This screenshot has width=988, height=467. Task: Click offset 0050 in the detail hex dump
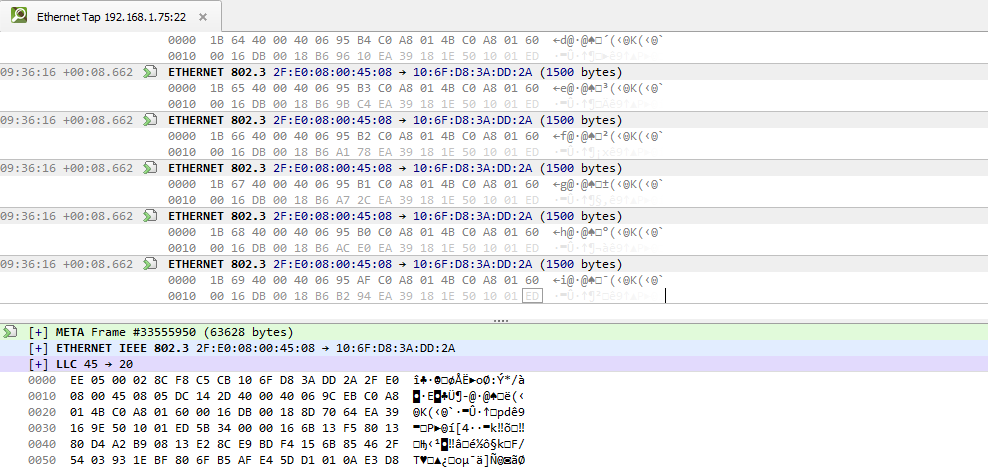coord(42,460)
